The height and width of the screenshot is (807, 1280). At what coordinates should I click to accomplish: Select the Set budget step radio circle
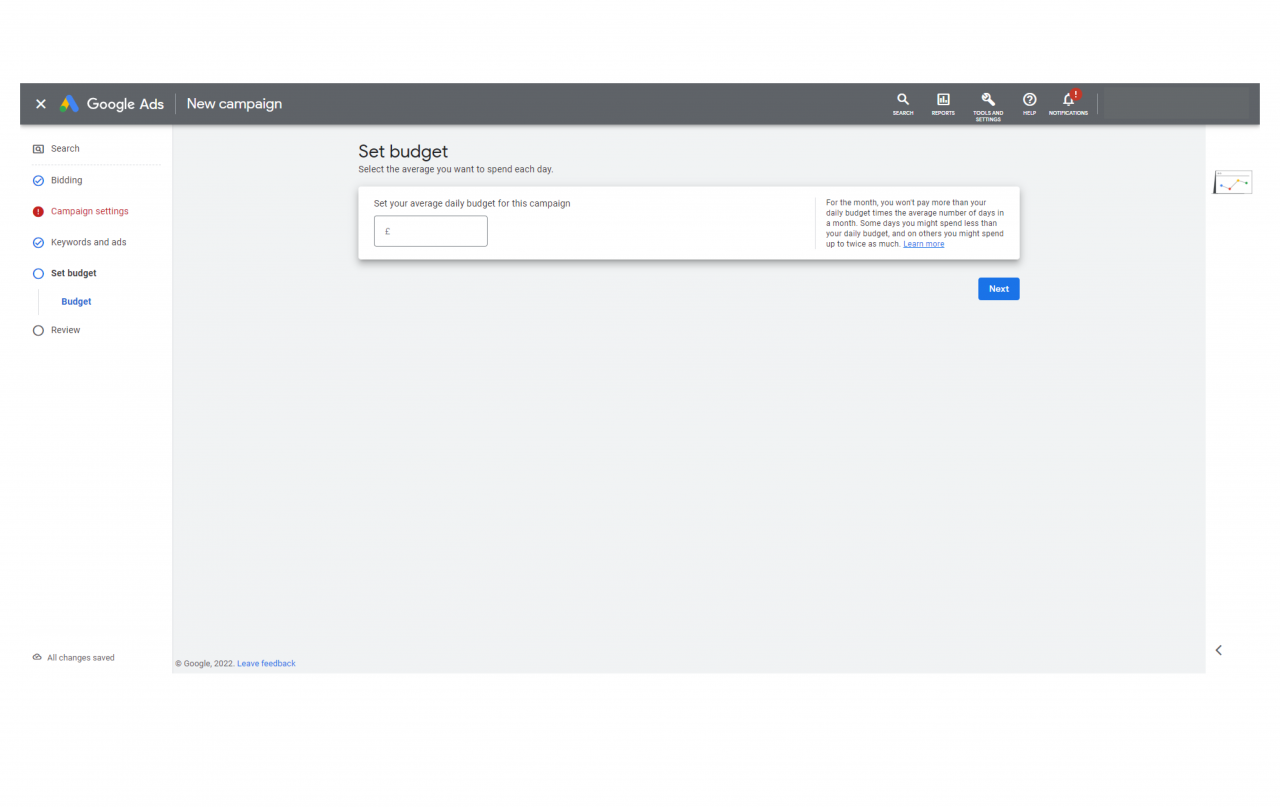(x=37, y=273)
